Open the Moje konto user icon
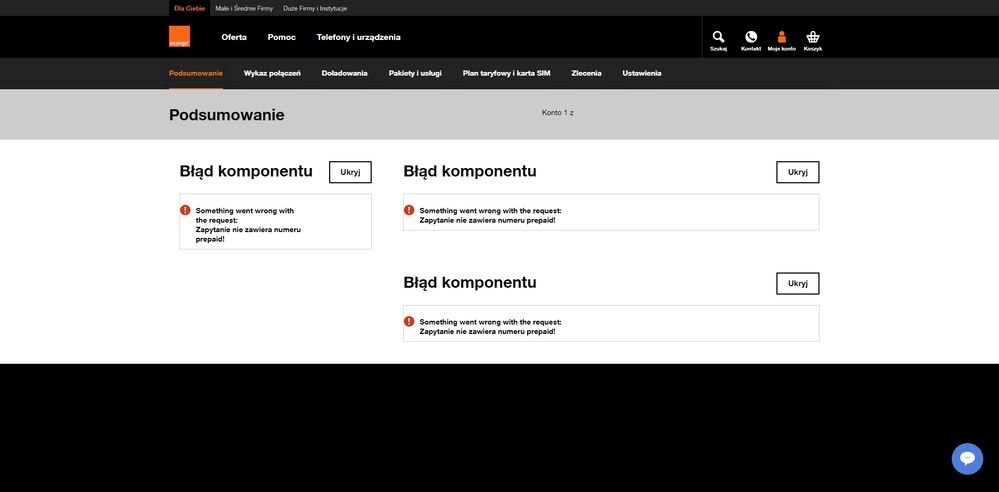This screenshot has width=999, height=492. (781, 38)
